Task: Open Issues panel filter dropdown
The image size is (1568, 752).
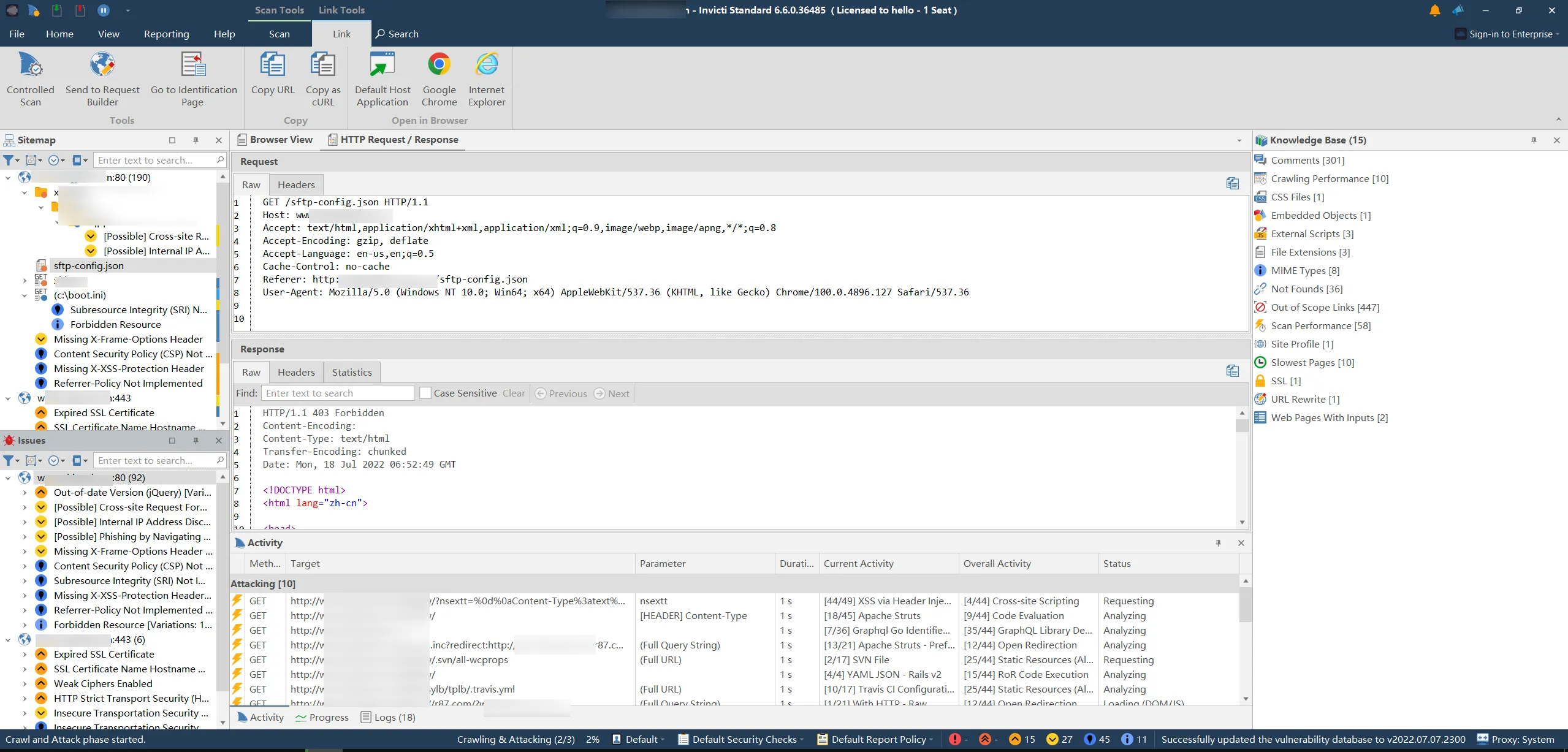Action: [11, 460]
